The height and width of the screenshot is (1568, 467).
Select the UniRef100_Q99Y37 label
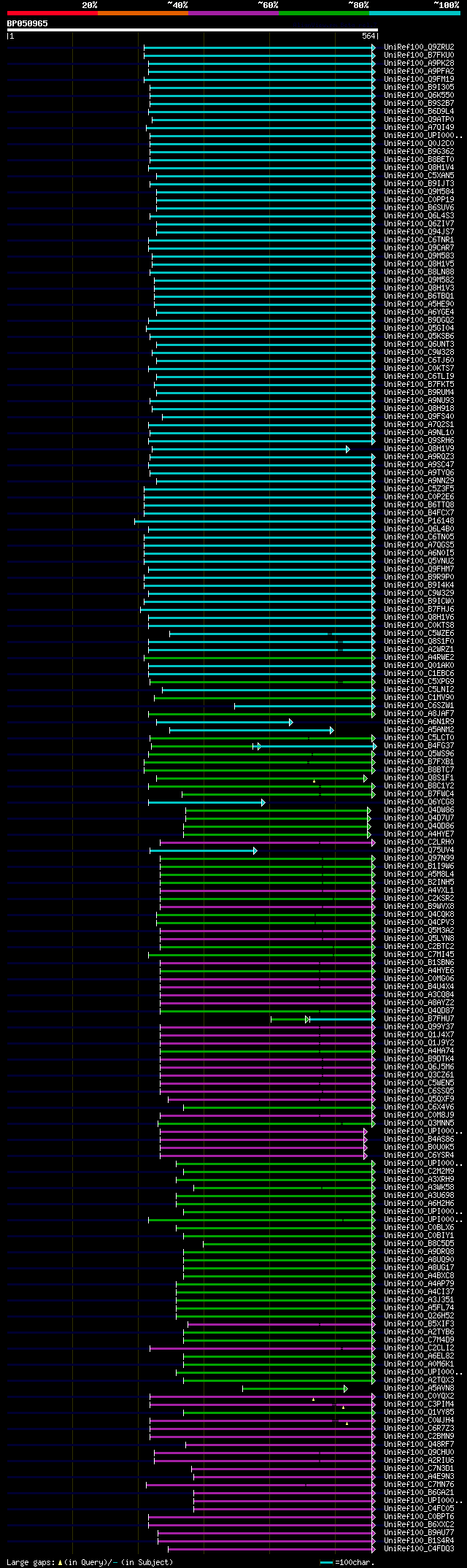point(419,1026)
